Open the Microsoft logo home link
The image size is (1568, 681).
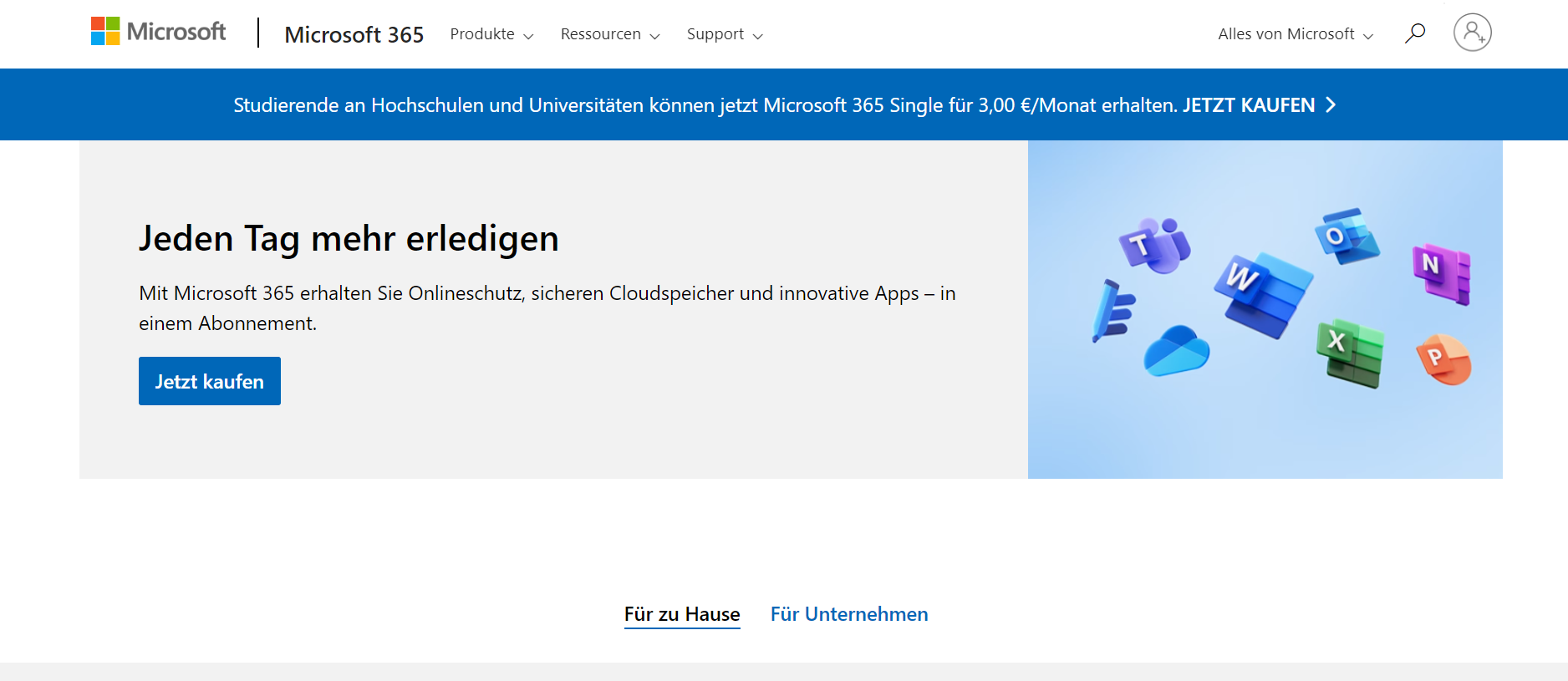[x=158, y=32]
